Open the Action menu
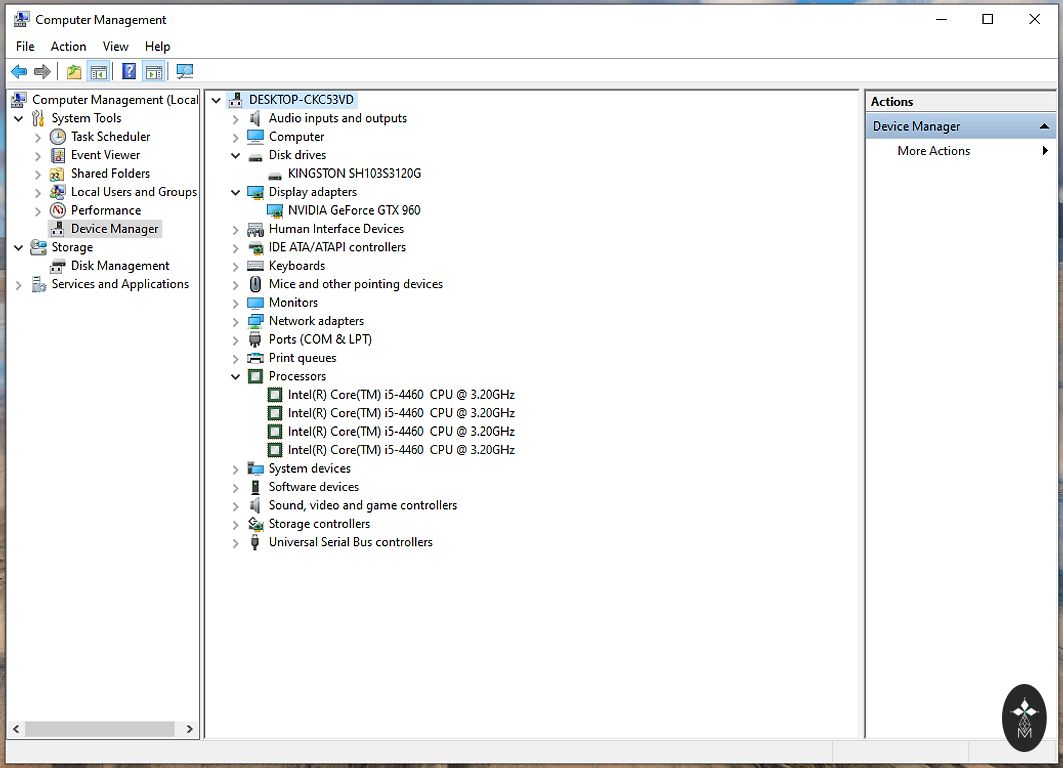This screenshot has height=768, width=1063. [x=68, y=46]
